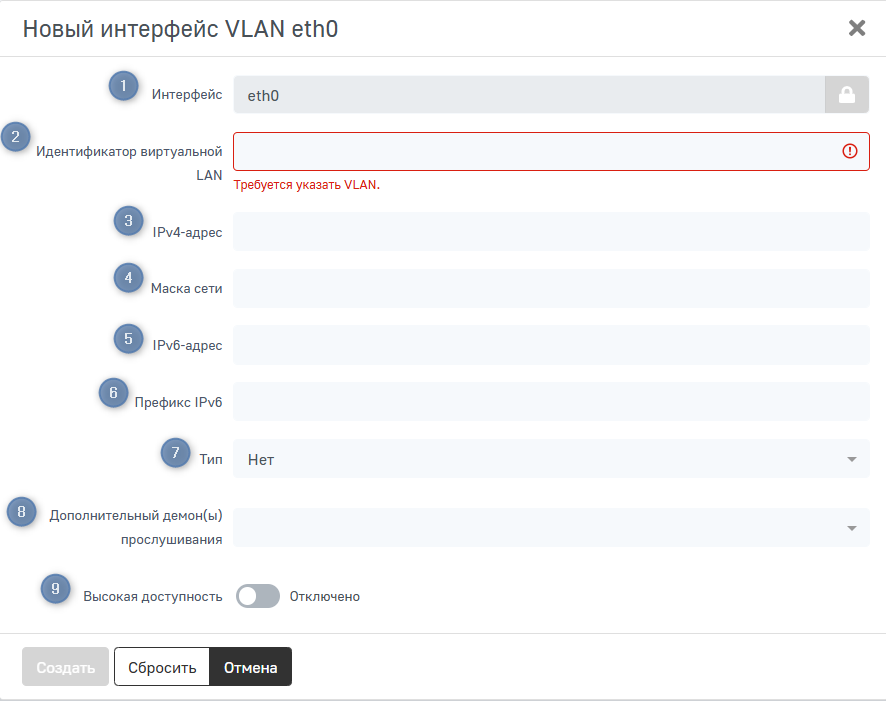Close the Новый интерфейс VLAN dialog
Viewport: 886px width, 701px height.
[x=856, y=28]
